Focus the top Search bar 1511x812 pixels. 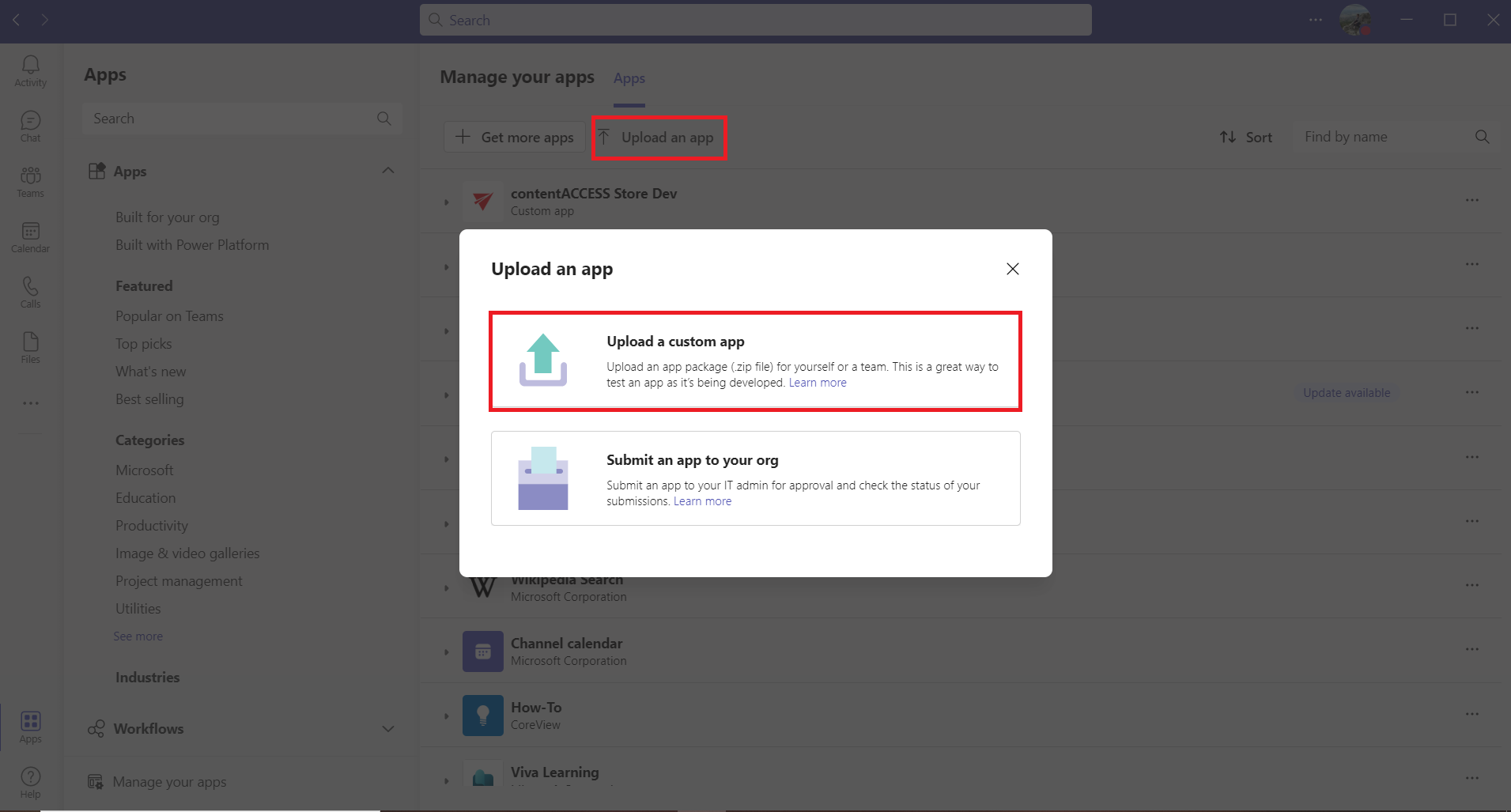point(756,20)
